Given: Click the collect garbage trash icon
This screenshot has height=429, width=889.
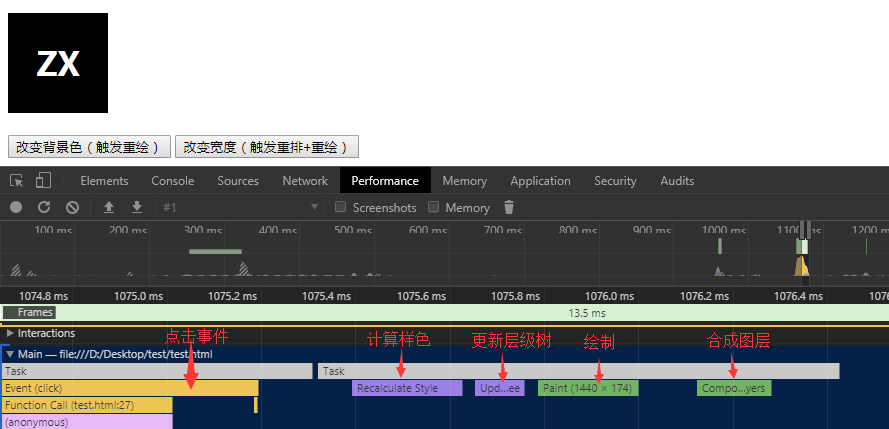Looking at the screenshot, I should click(509, 207).
